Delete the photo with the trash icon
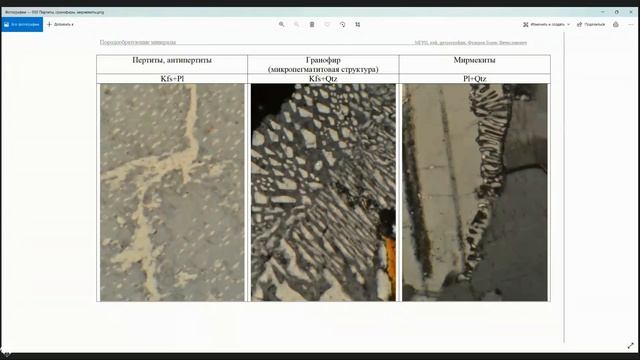Screen dimensions: 640x360 click(x=312, y=24)
